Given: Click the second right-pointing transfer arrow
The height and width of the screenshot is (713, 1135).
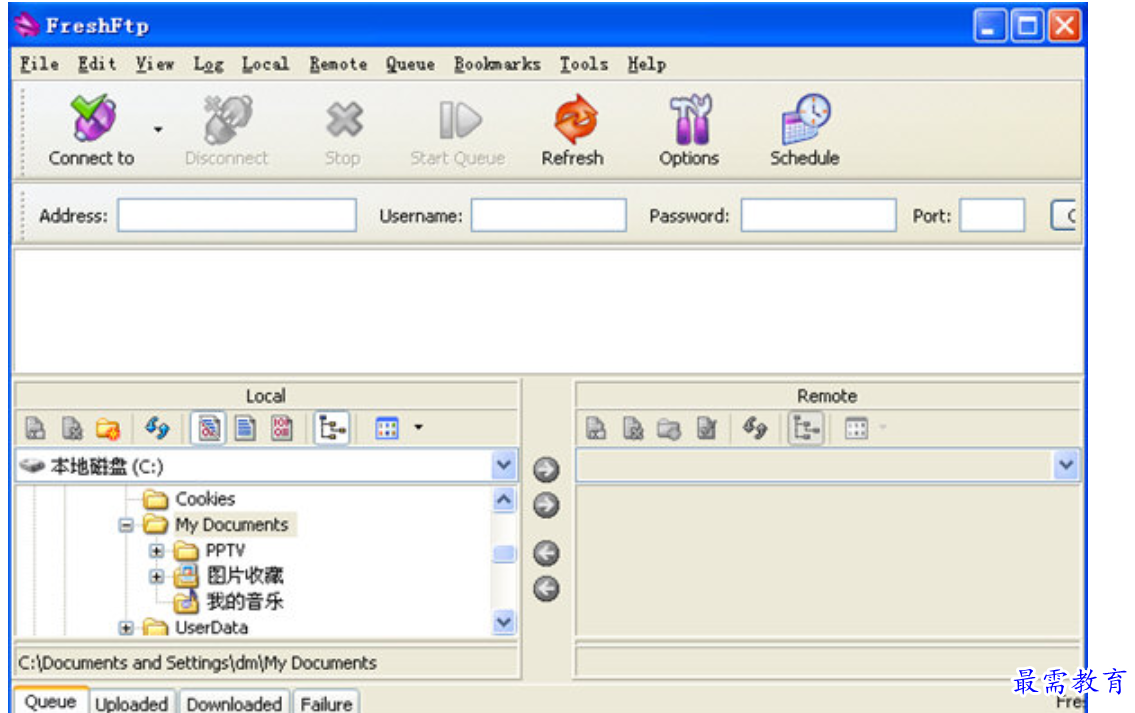Looking at the screenshot, I should point(547,505).
